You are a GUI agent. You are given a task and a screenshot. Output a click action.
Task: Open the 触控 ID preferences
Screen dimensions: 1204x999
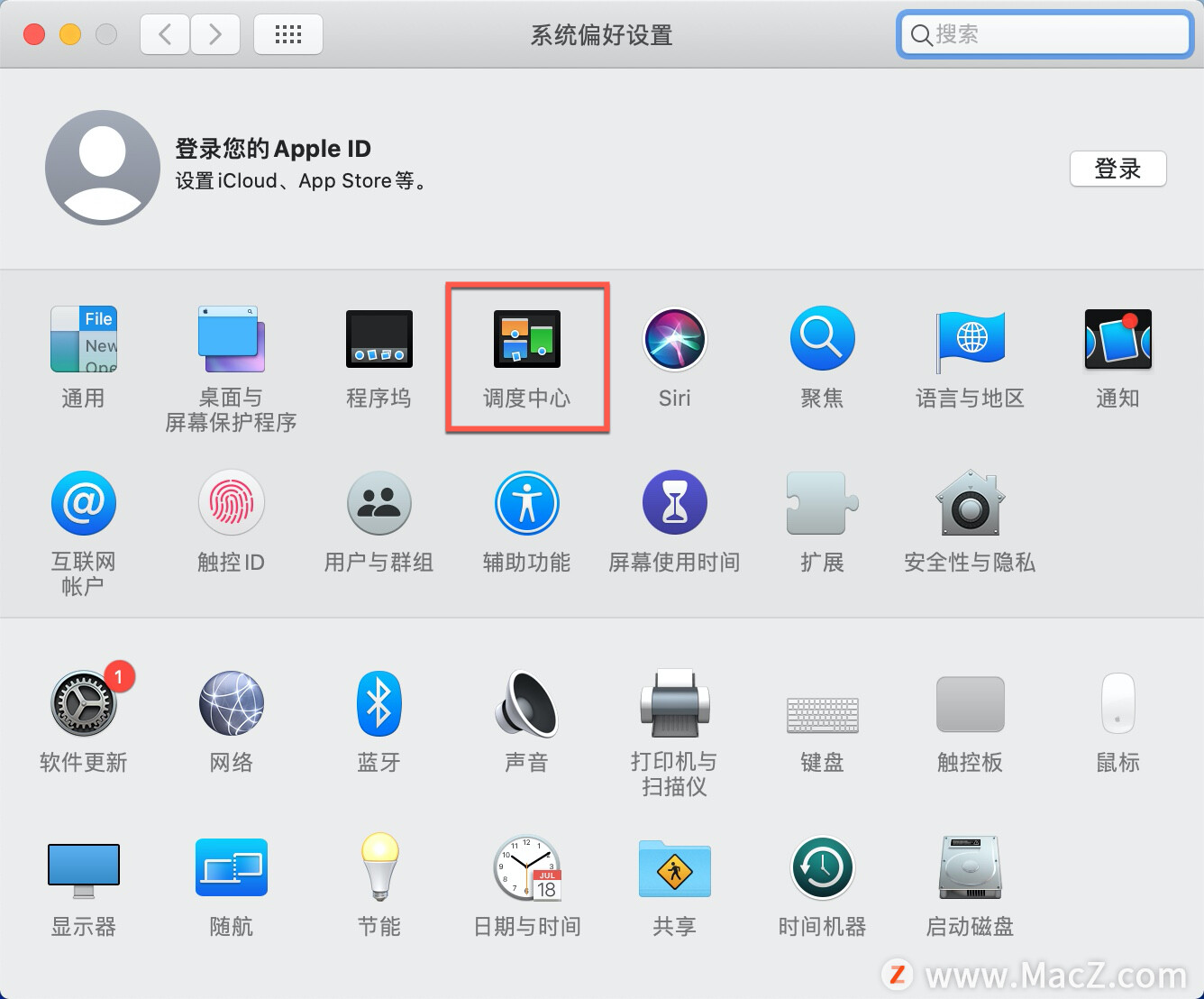[x=231, y=503]
